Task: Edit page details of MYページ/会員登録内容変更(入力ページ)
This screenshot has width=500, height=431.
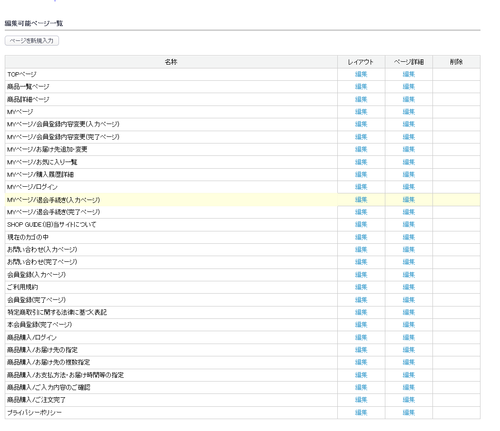Action: pyautogui.click(x=409, y=124)
